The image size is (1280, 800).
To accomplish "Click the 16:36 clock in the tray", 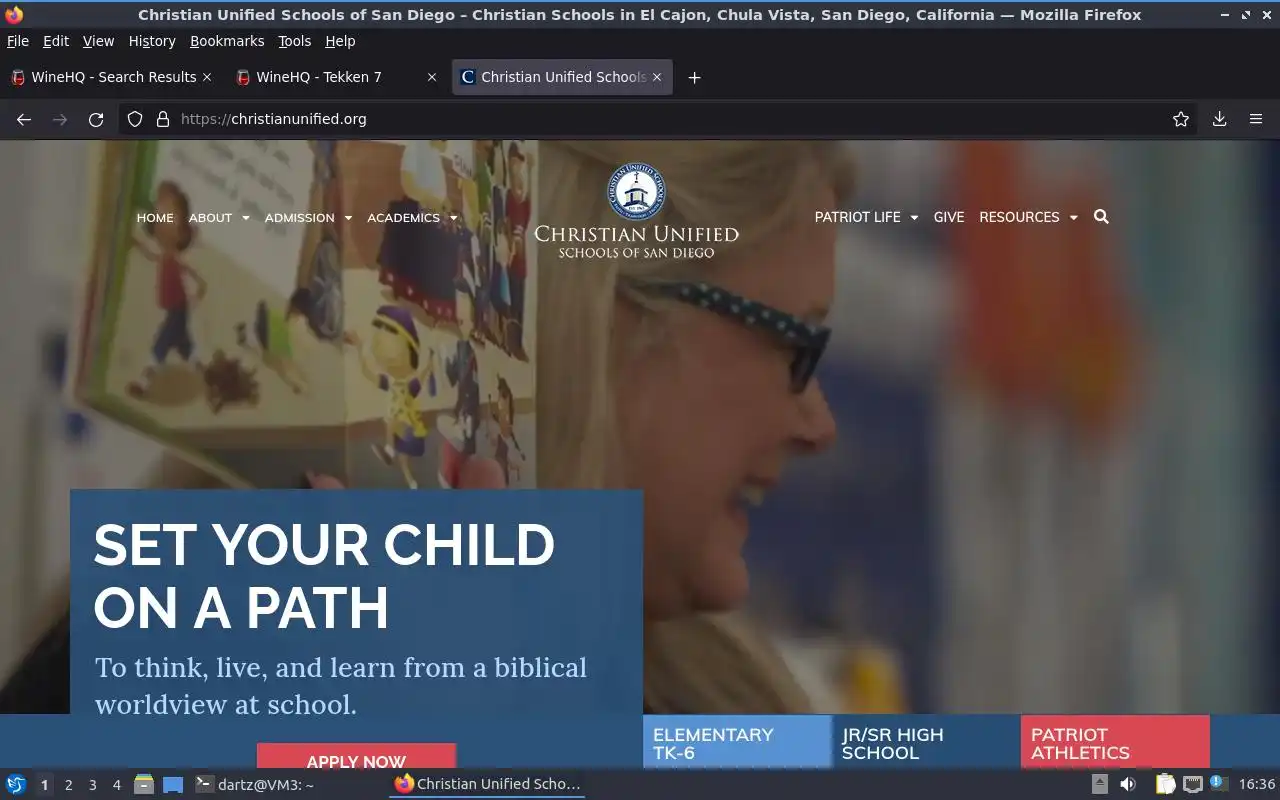I will [1257, 784].
